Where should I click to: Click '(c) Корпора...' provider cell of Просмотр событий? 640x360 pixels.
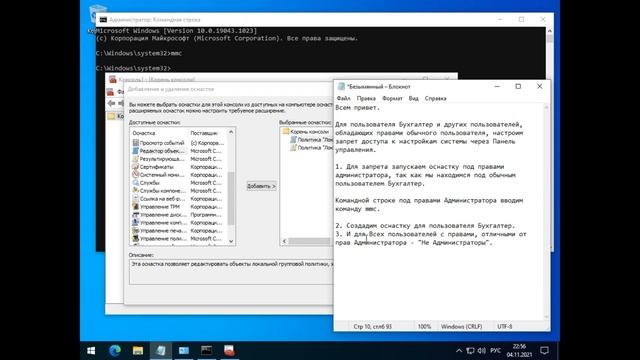click(x=207, y=143)
